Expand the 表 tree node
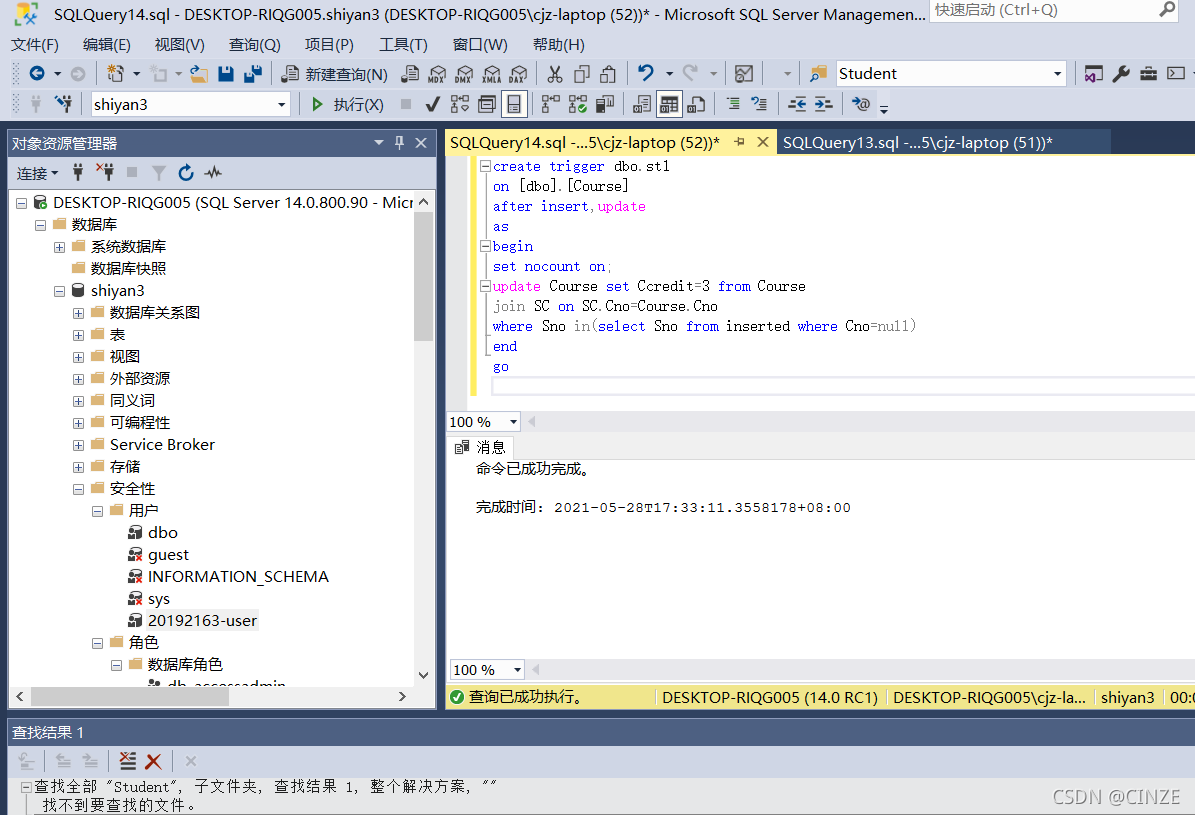Screen dimensions: 1195x815 point(78,335)
